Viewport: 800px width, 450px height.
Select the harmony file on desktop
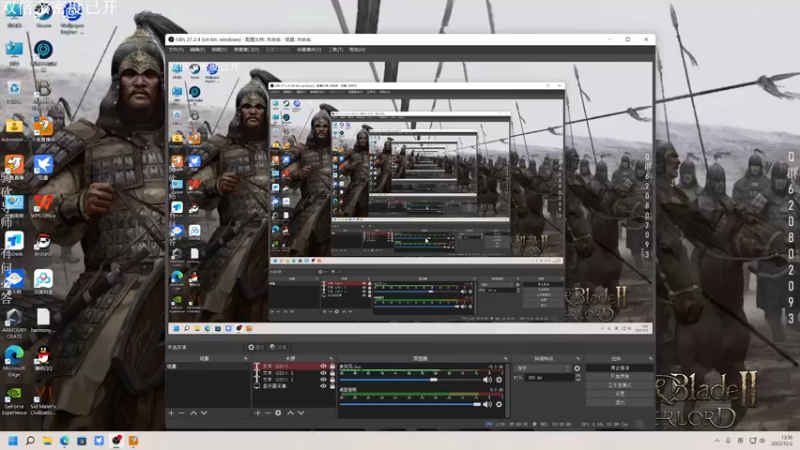(43, 321)
